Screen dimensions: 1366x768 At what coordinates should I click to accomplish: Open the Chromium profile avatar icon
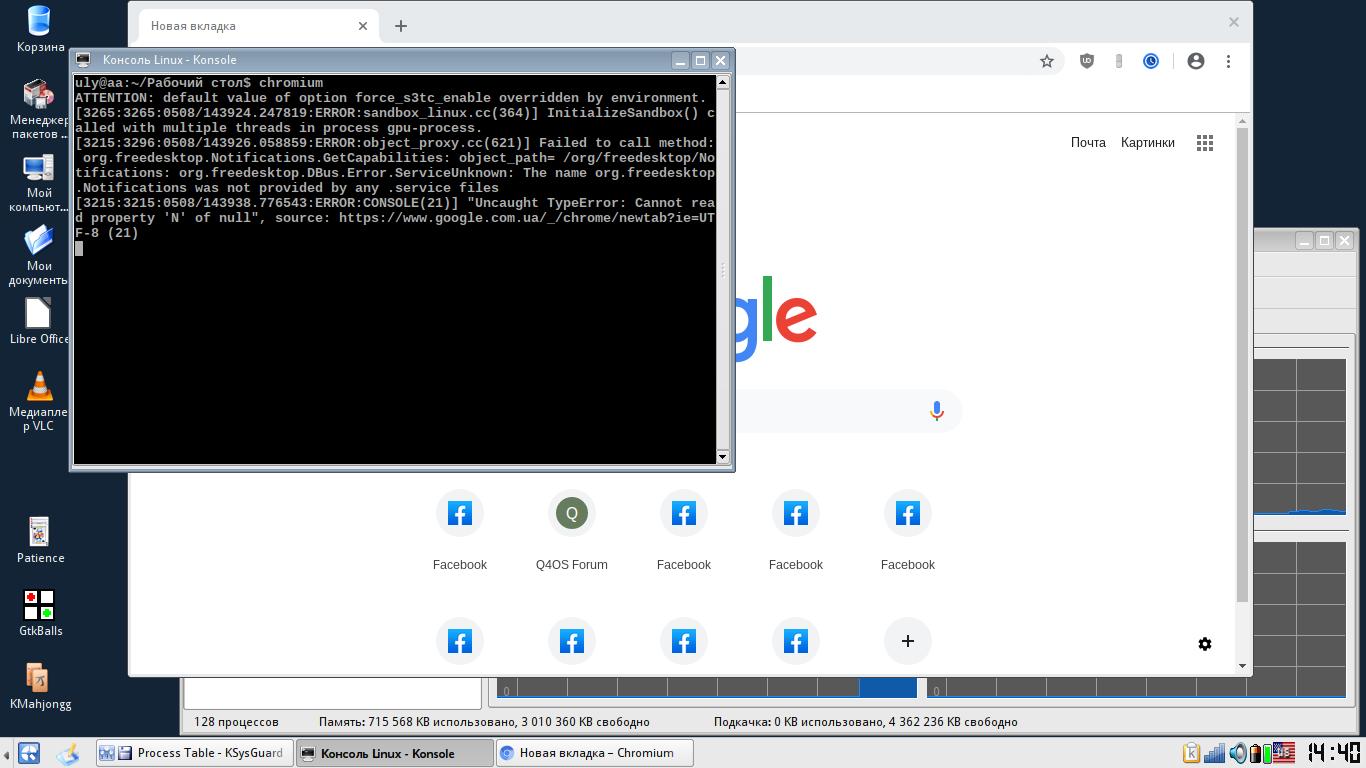pos(1195,61)
